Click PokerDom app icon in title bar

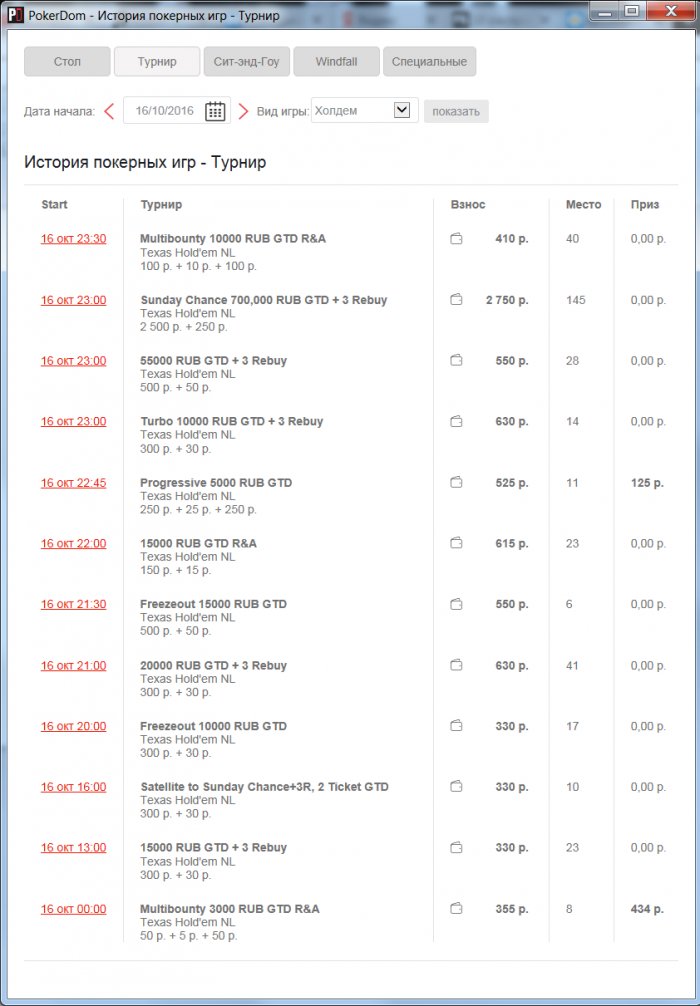(x=15, y=16)
